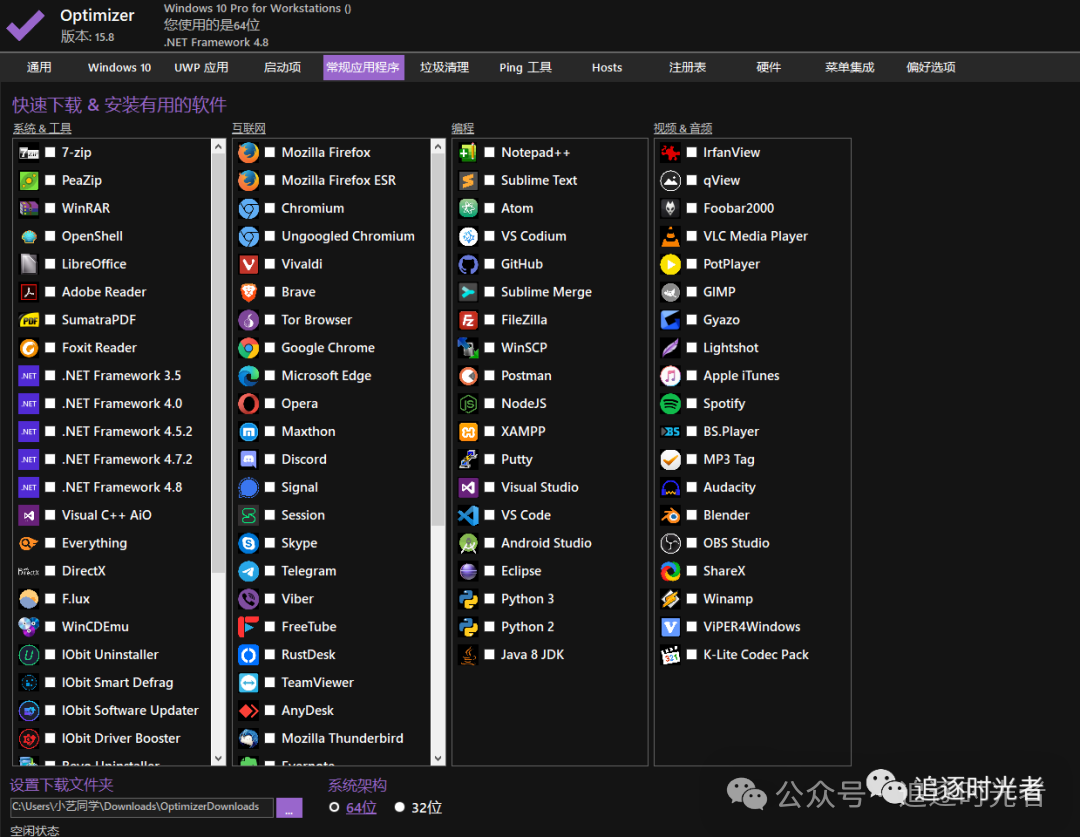Tick the Tor Browser checkbox
This screenshot has width=1080, height=837.
[270, 320]
